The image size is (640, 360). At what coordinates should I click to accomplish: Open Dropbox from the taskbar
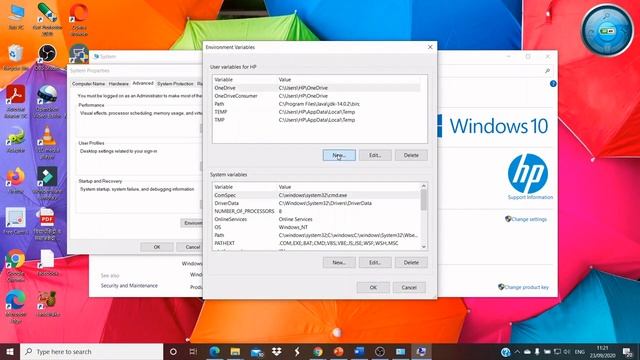click(277, 351)
